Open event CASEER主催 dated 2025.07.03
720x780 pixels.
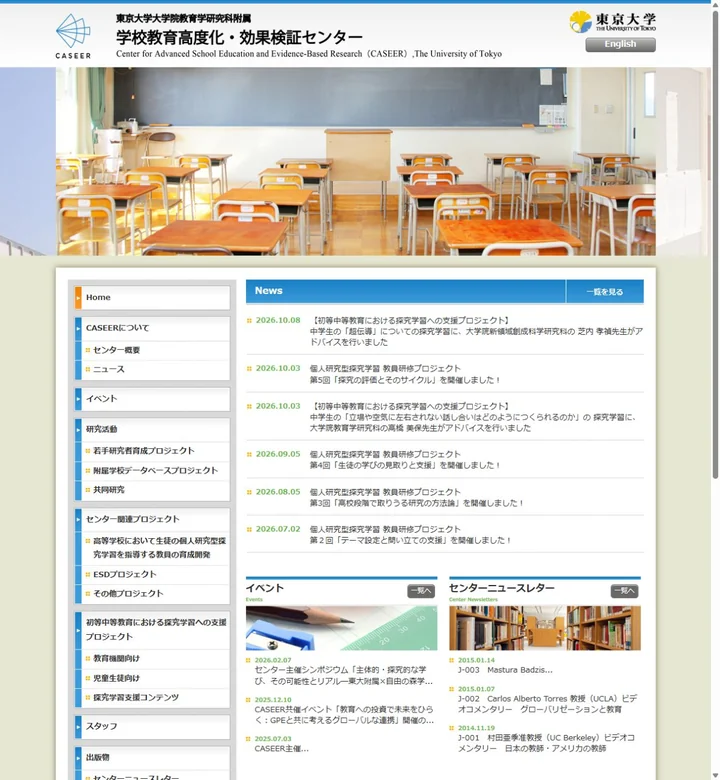pyautogui.click(x=282, y=749)
